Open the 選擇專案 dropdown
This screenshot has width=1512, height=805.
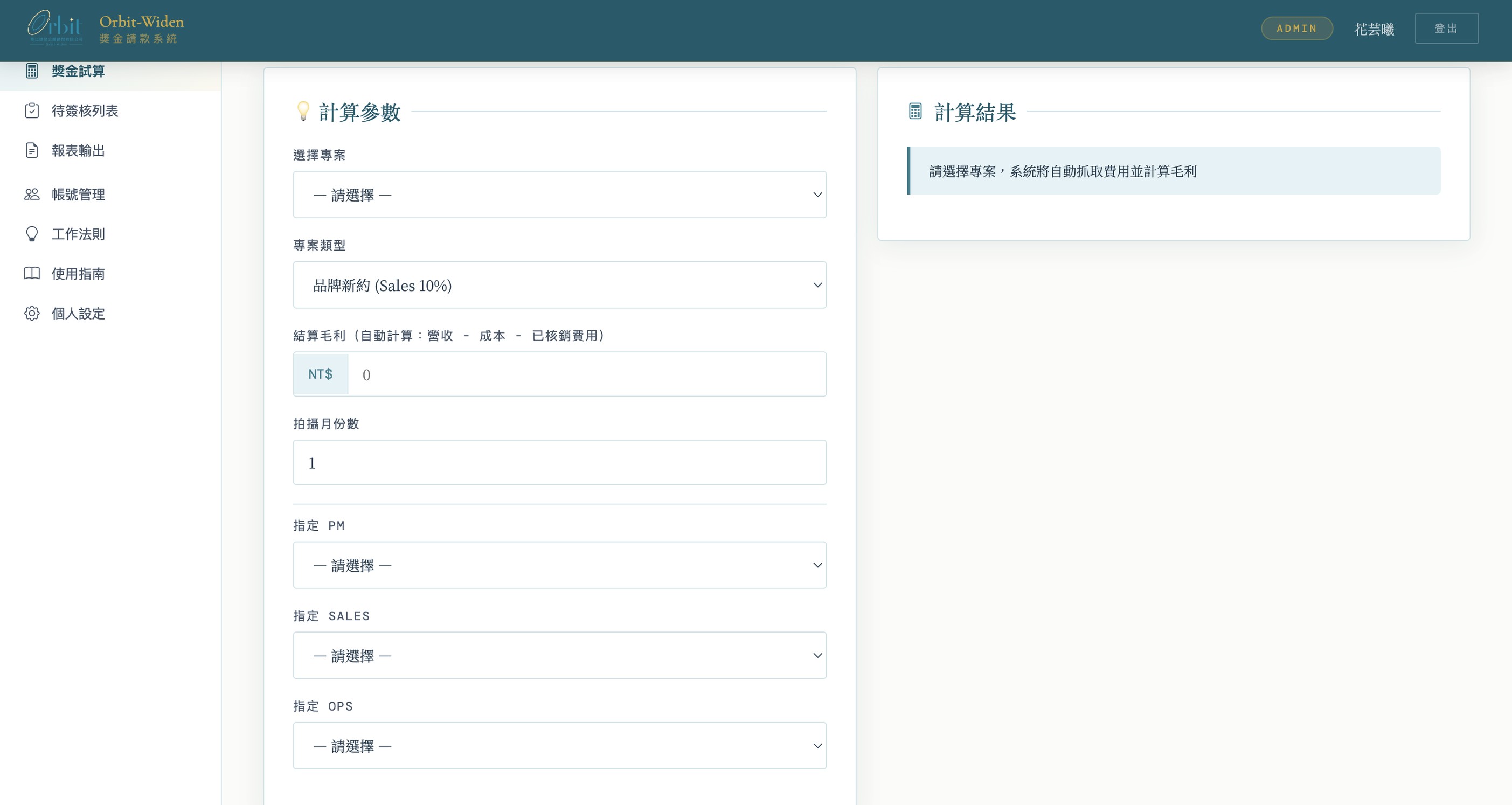(559, 195)
